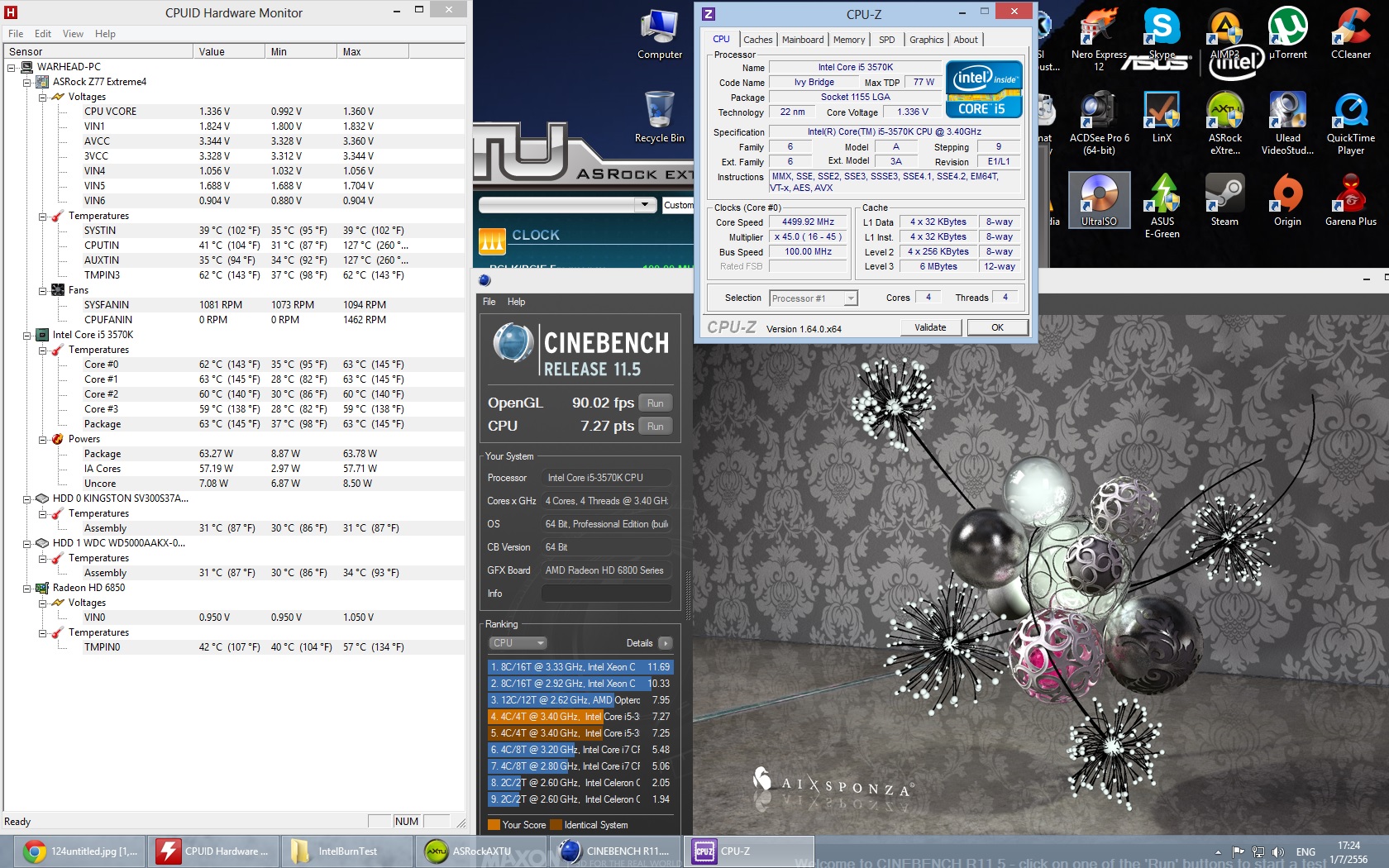Open the clock and date in taskbar
Viewport: 1389px width, 868px height.
click(1348, 852)
